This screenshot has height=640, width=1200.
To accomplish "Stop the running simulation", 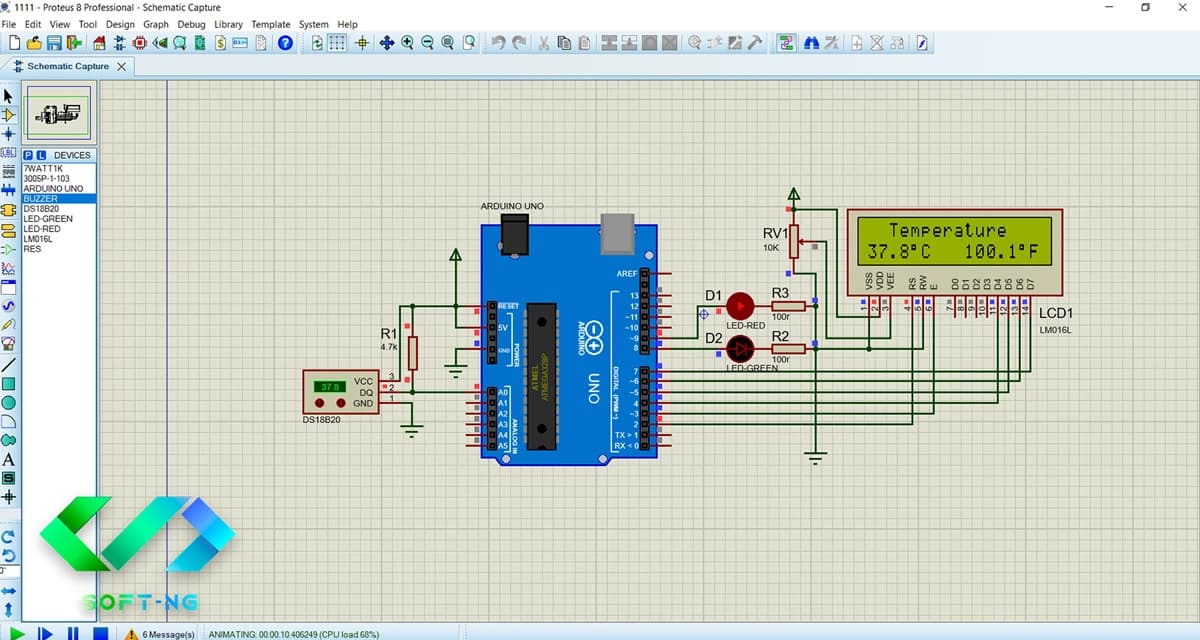I will (100, 633).
